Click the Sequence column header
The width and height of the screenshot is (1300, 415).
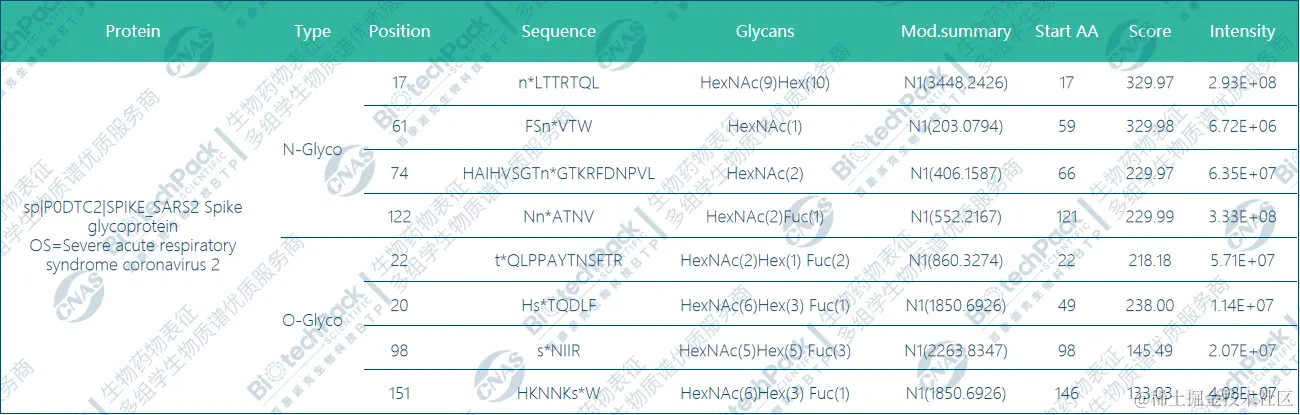point(558,31)
